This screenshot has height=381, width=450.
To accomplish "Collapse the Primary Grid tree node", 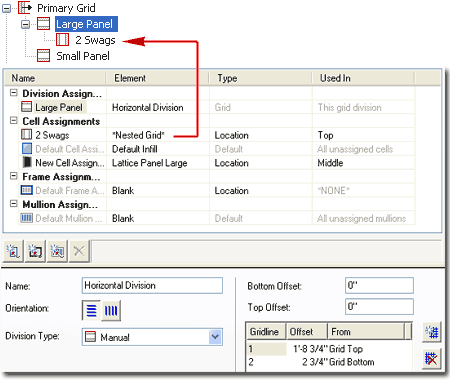I will 6,8.
